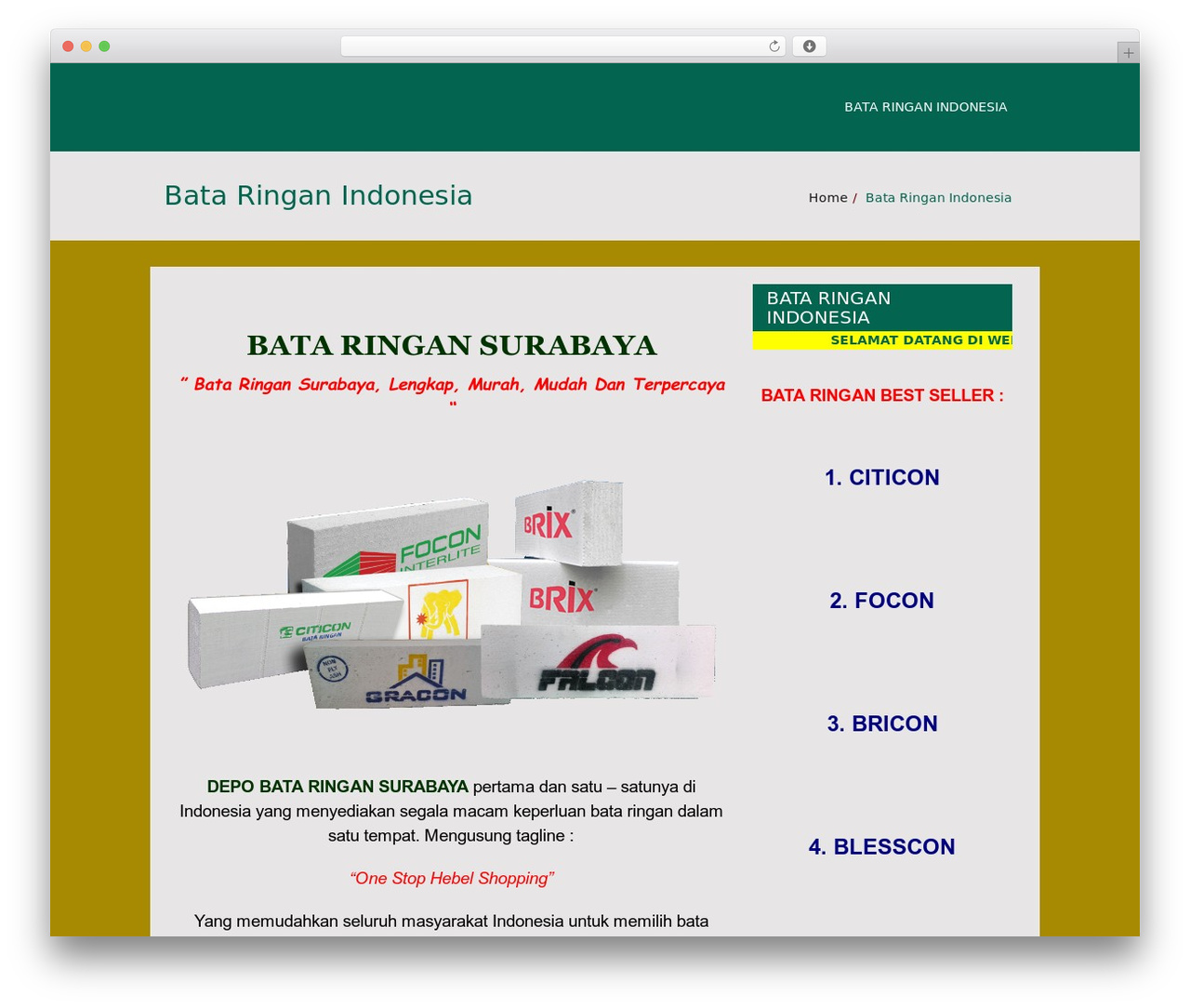Maximize the window with the green button
This screenshot has width=1190, height=1008.
pyautogui.click(x=104, y=46)
